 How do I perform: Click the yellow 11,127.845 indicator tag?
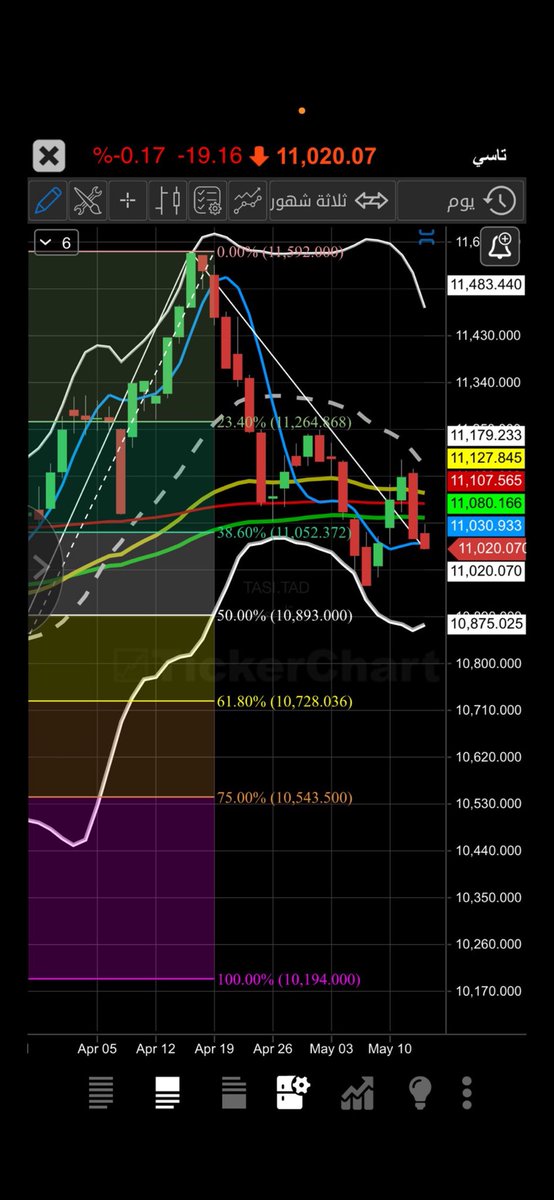[487, 458]
